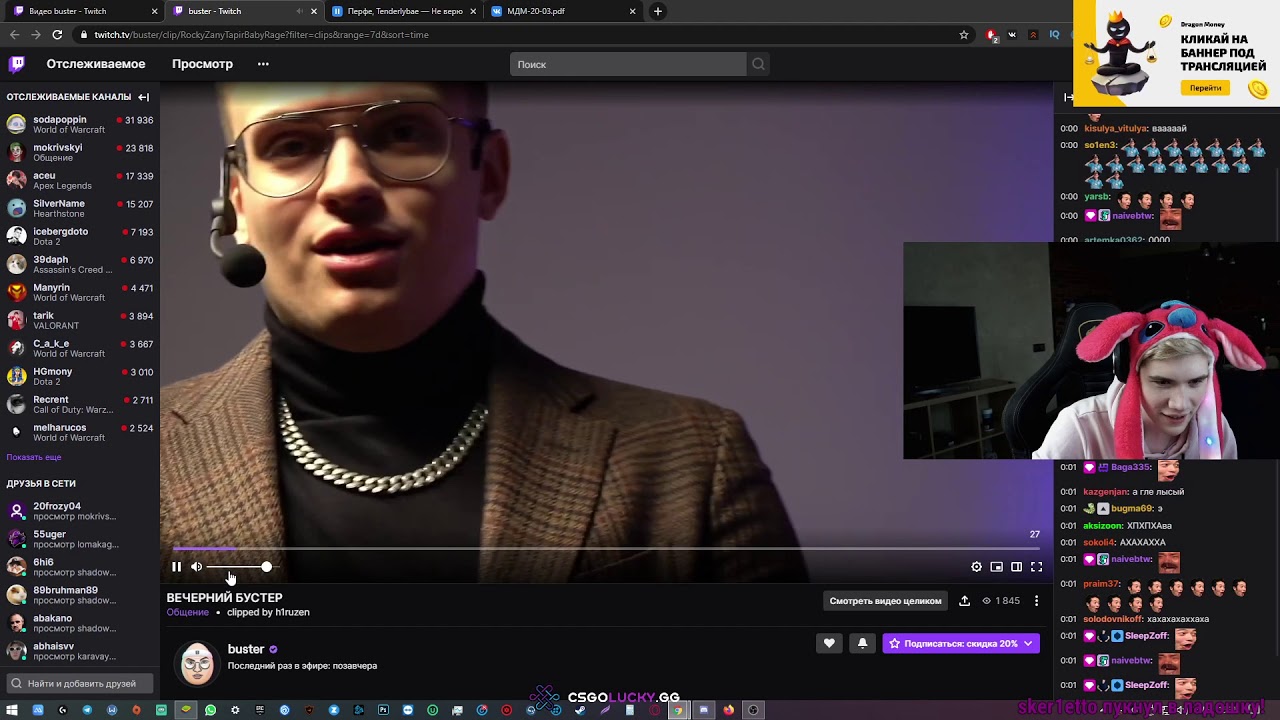Collapse the chat panel arrow
The width and height of the screenshot is (1280, 720).
point(1069,97)
